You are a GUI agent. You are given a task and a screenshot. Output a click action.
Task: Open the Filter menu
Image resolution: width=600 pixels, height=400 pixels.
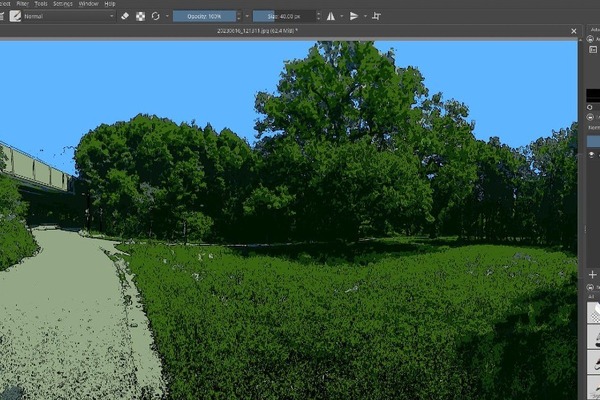click(23, 3)
